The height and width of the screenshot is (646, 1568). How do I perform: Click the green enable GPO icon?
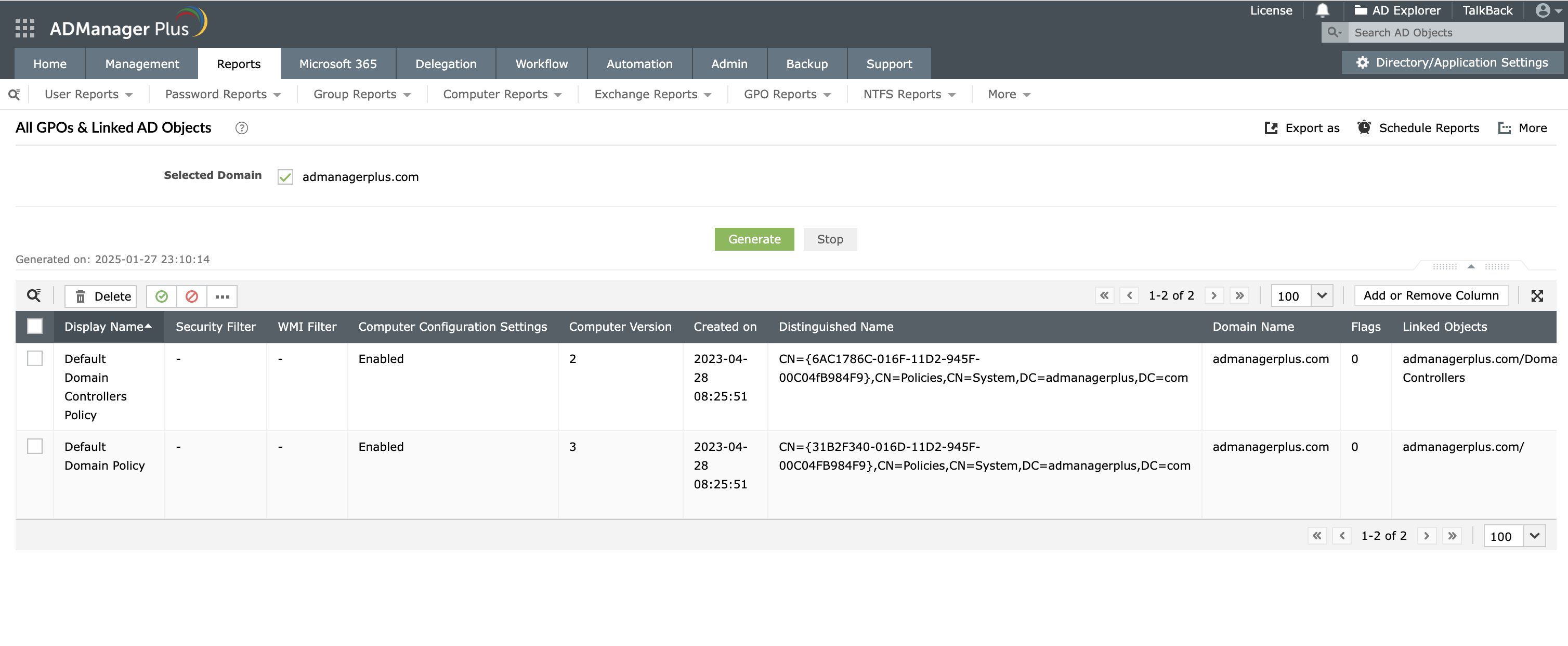click(x=161, y=296)
